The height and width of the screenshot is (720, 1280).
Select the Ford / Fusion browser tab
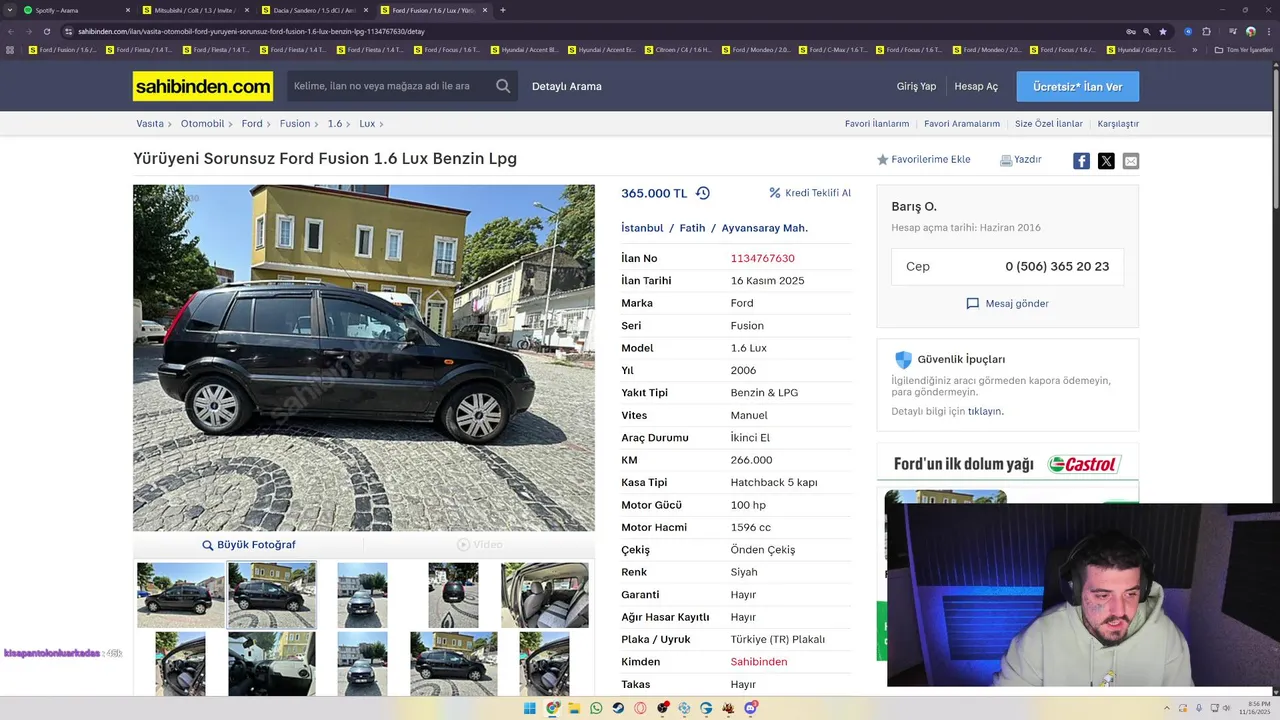pyautogui.click(x=432, y=10)
